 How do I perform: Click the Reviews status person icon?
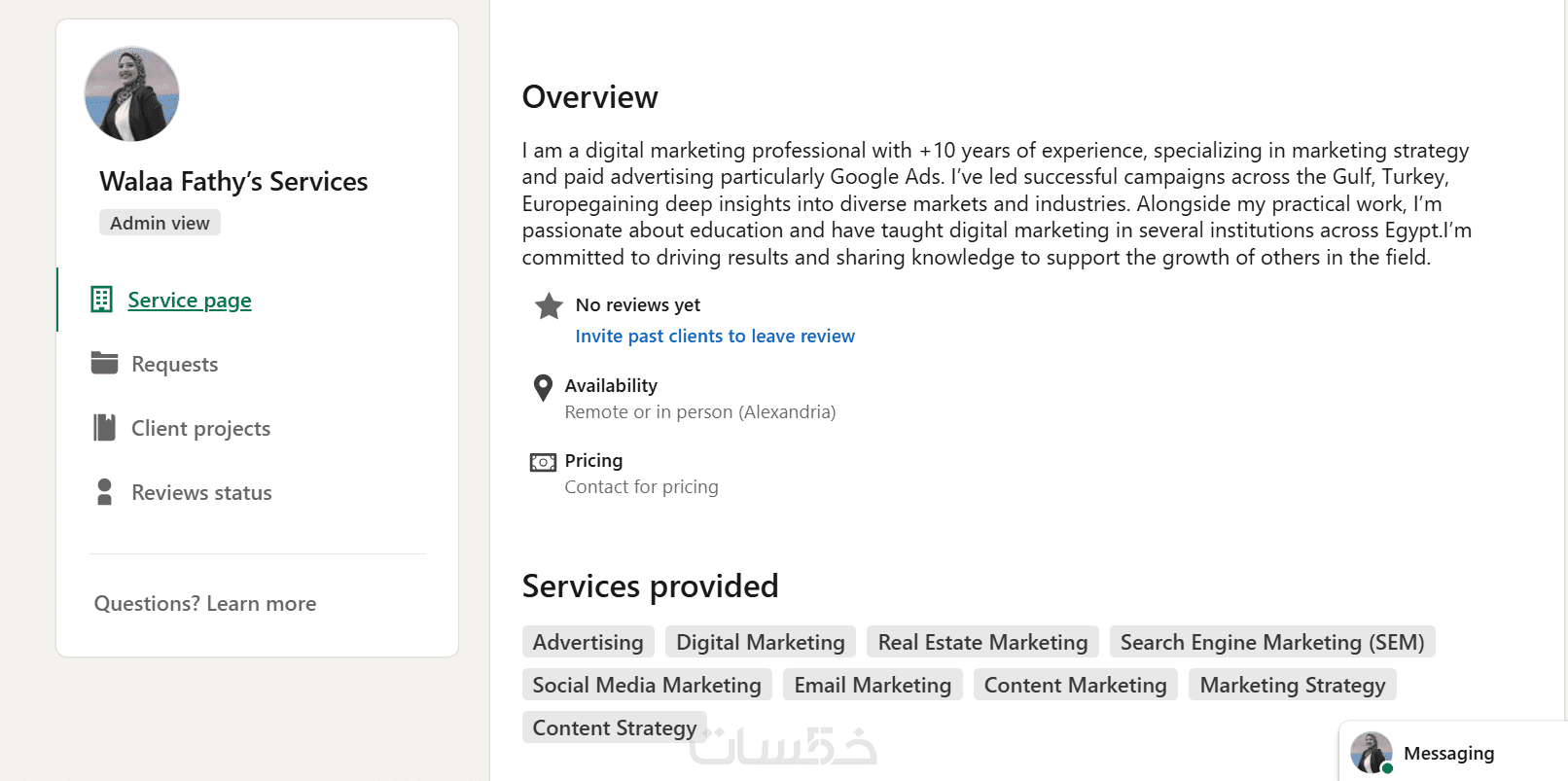pyautogui.click(x=104, y=492)
